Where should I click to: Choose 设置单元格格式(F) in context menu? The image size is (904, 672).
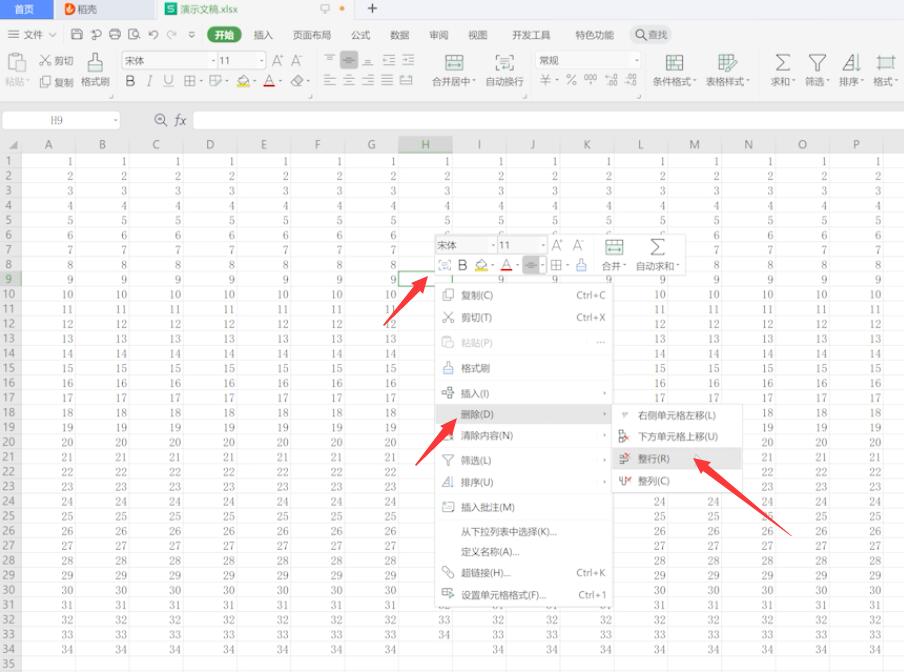click(x=523, y=594)
